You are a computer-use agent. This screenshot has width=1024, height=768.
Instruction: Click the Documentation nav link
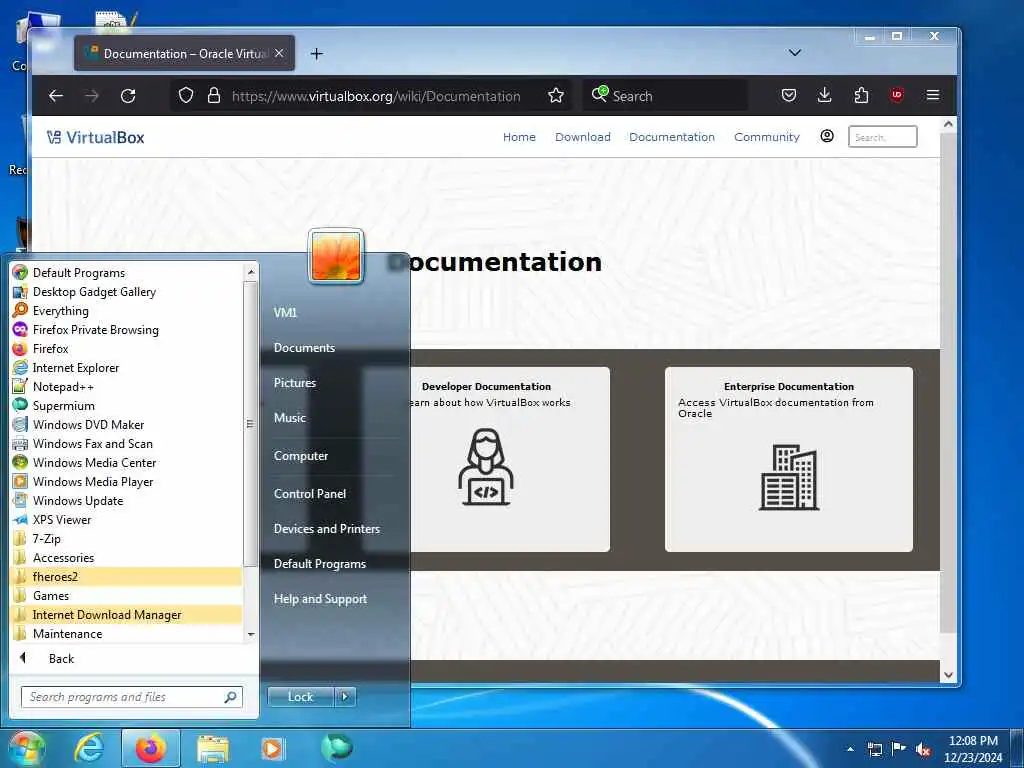tap(672, 137)
